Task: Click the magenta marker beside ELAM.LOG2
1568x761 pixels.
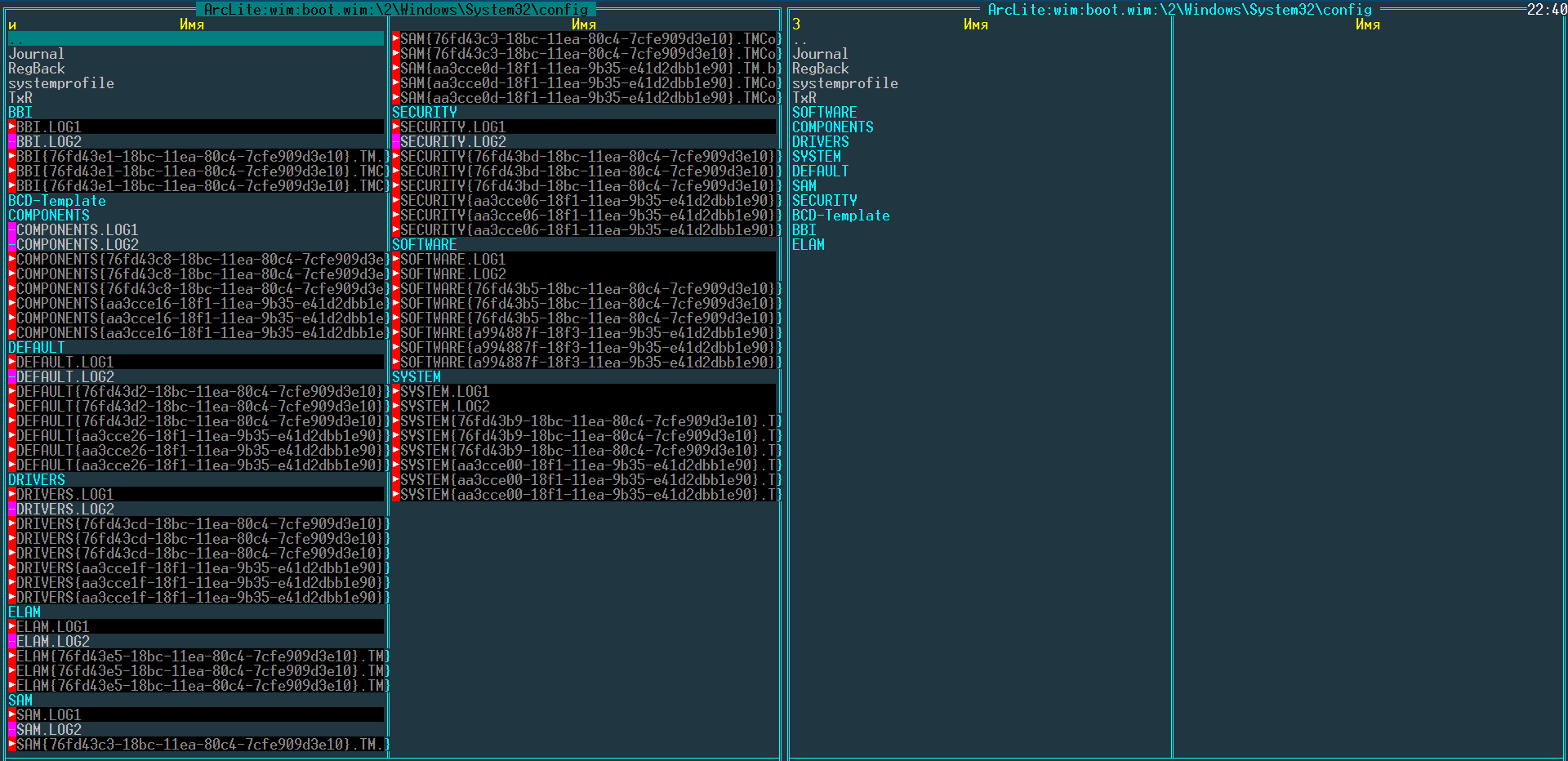Action: (11, 642)
